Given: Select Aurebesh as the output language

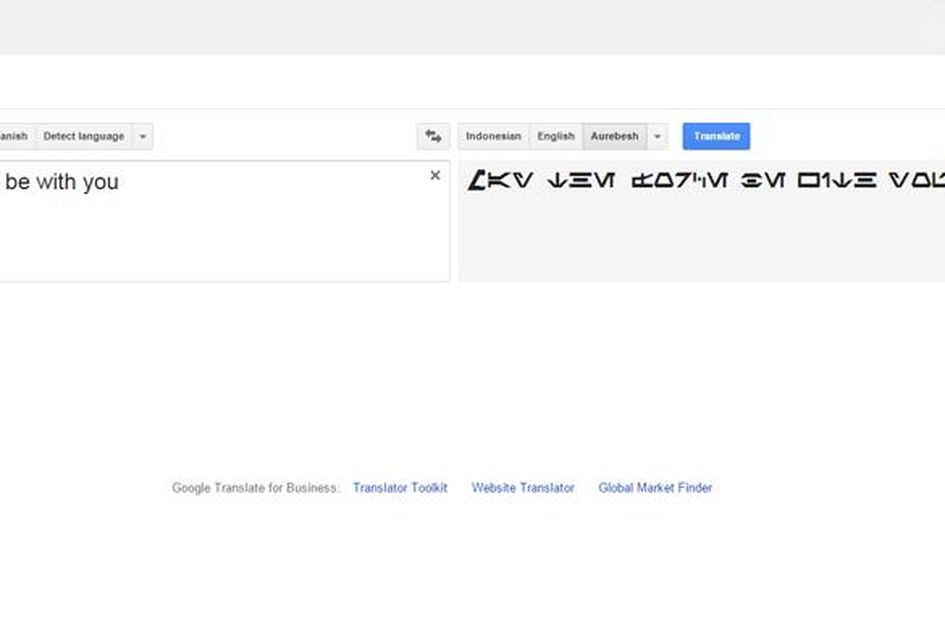Looking at the screenshot, I should click(614, 136).
